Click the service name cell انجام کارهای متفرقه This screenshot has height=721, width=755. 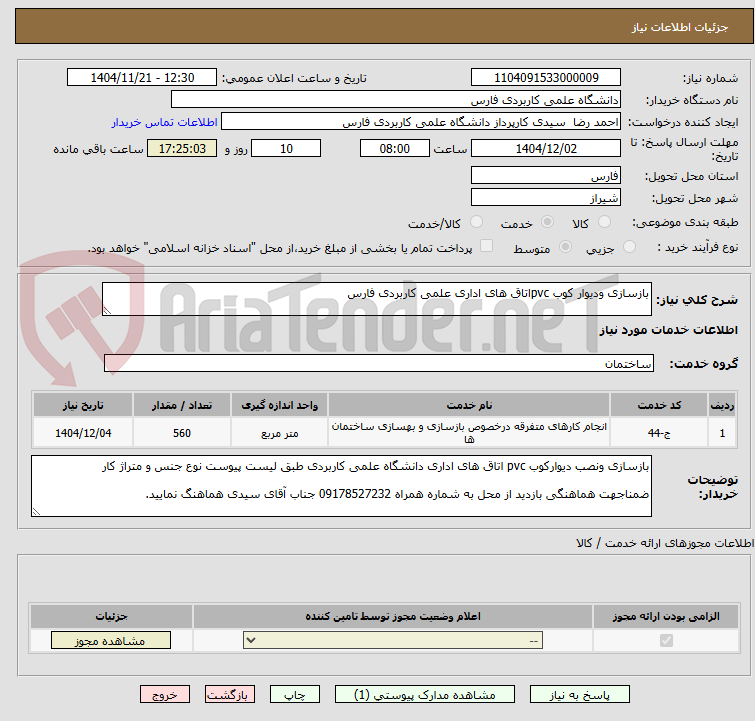[469, 433]
